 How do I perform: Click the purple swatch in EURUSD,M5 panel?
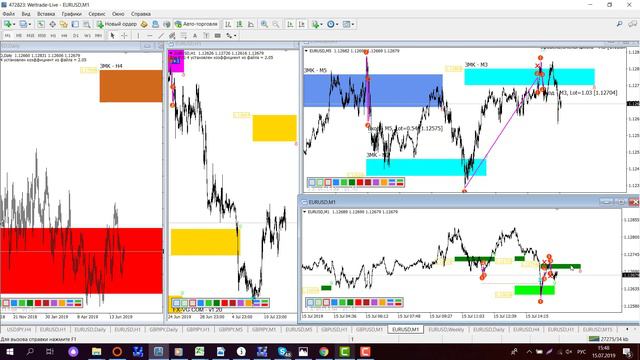[376, 182]
